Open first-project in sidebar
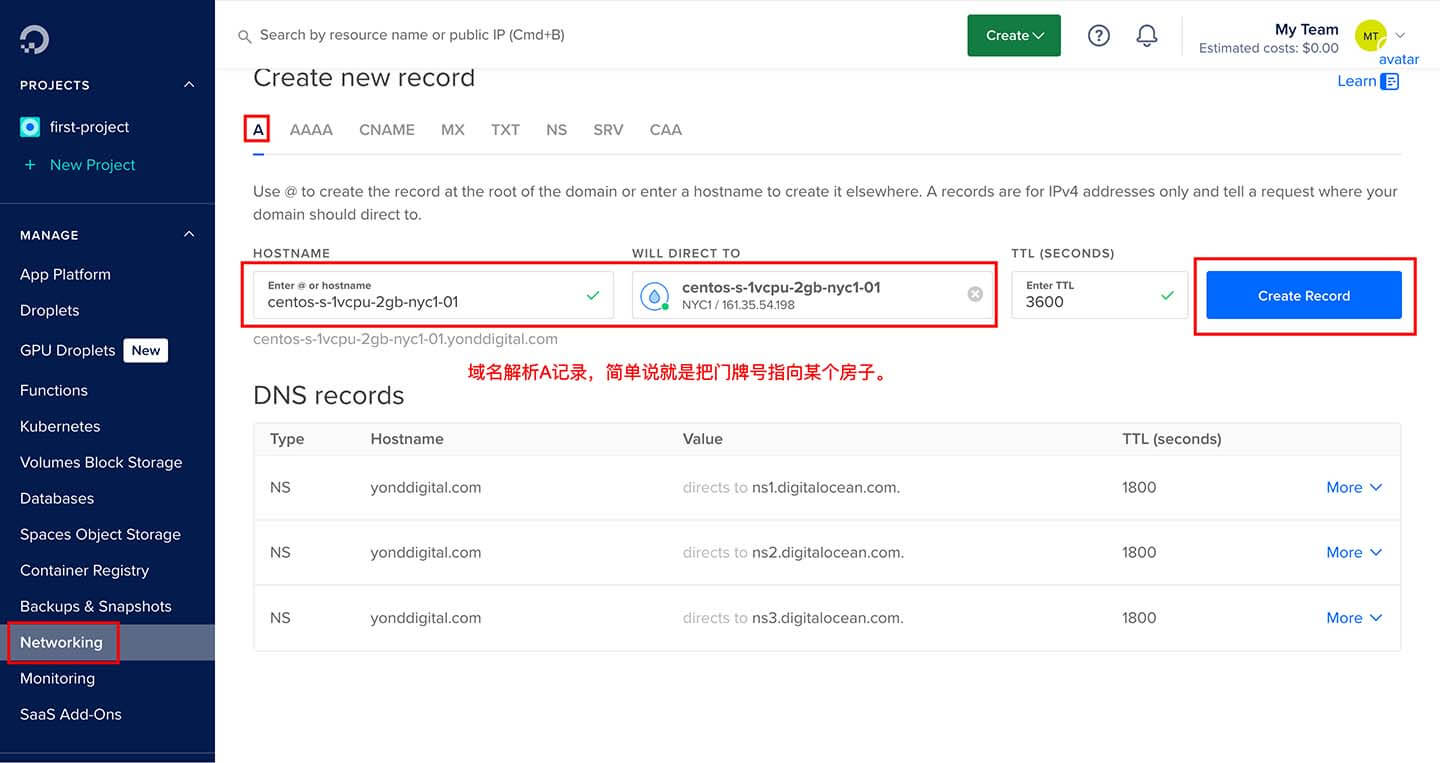 click(x=90, y=127)
